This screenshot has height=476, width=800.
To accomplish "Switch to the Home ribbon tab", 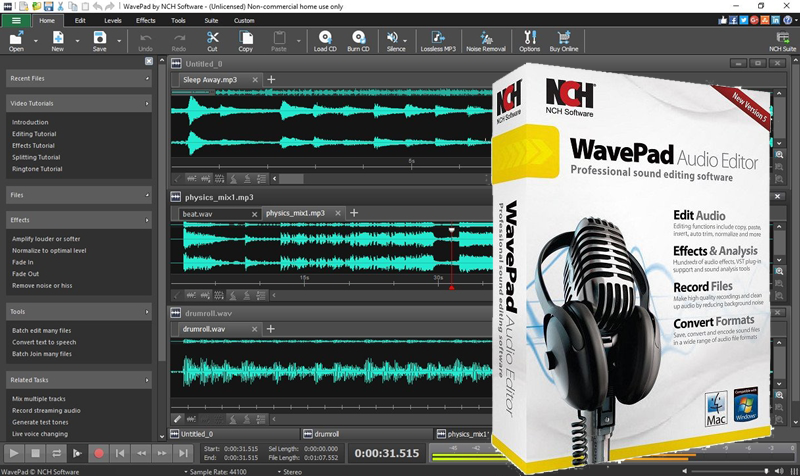I will click(x=47, y=20).
